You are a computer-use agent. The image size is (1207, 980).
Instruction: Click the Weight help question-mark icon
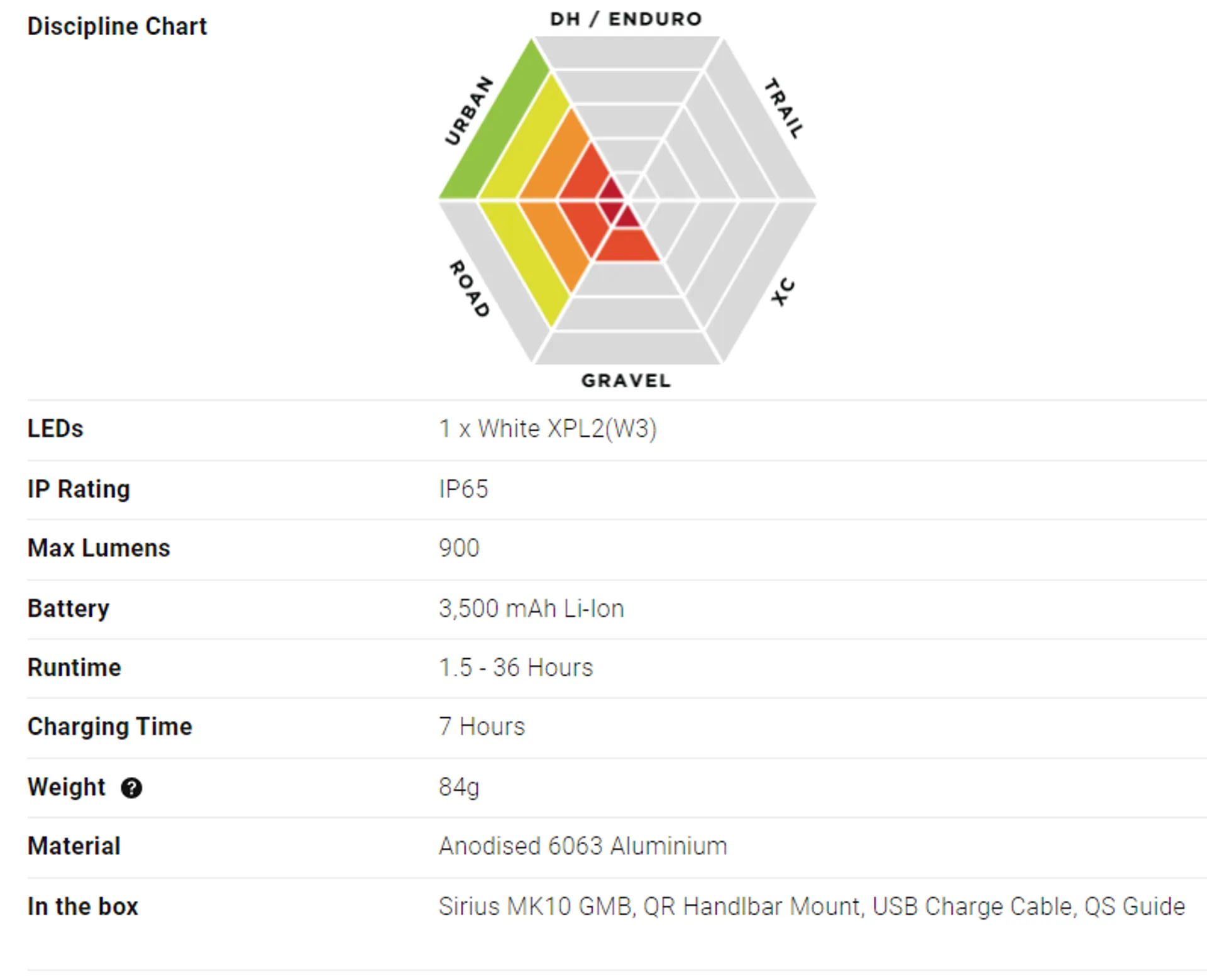[x=131, y=788]
